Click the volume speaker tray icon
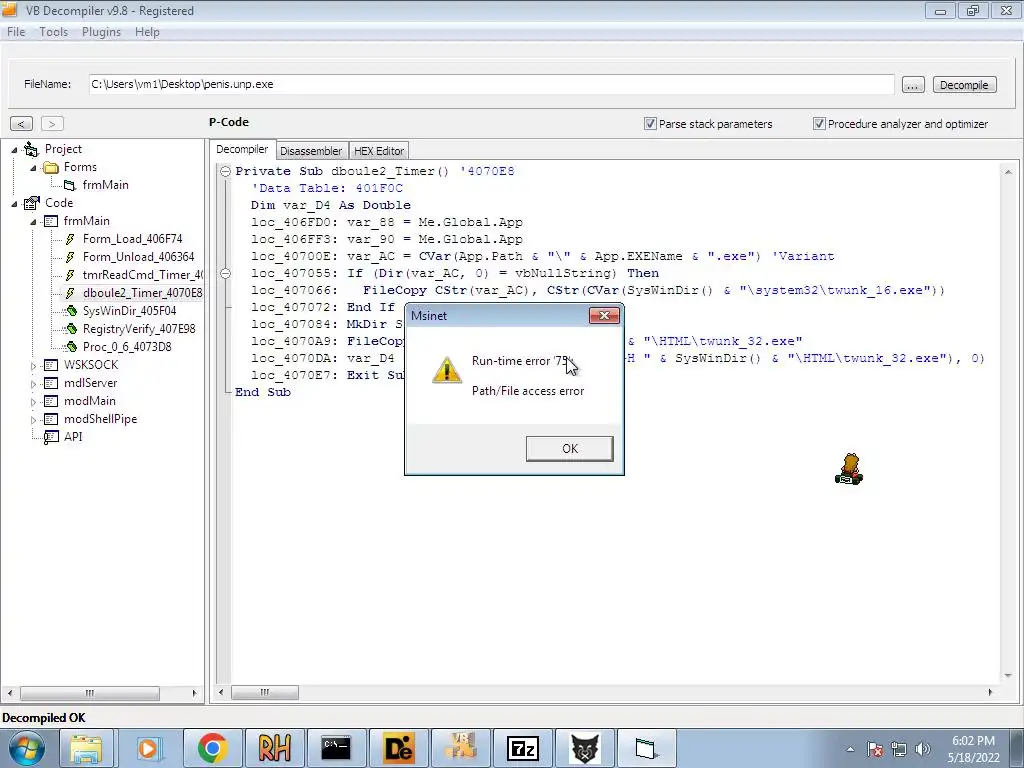Screen dimensions: 1024x768 click(922, 749)
